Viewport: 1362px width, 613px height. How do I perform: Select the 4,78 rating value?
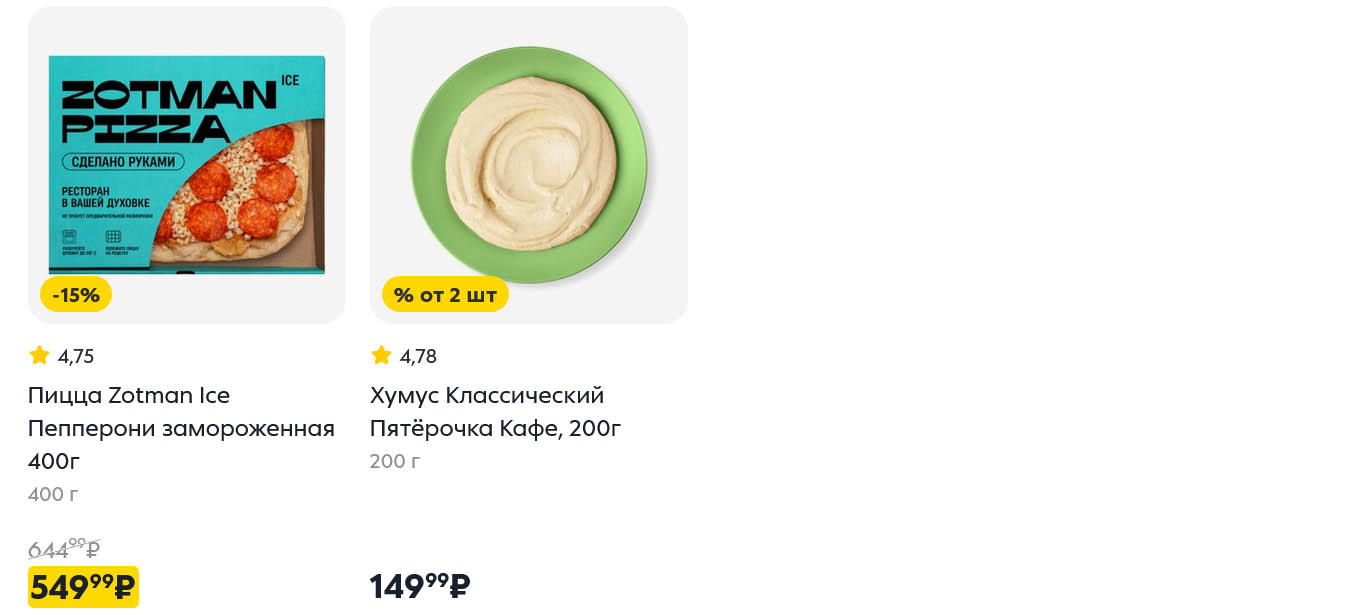point(418,356)
